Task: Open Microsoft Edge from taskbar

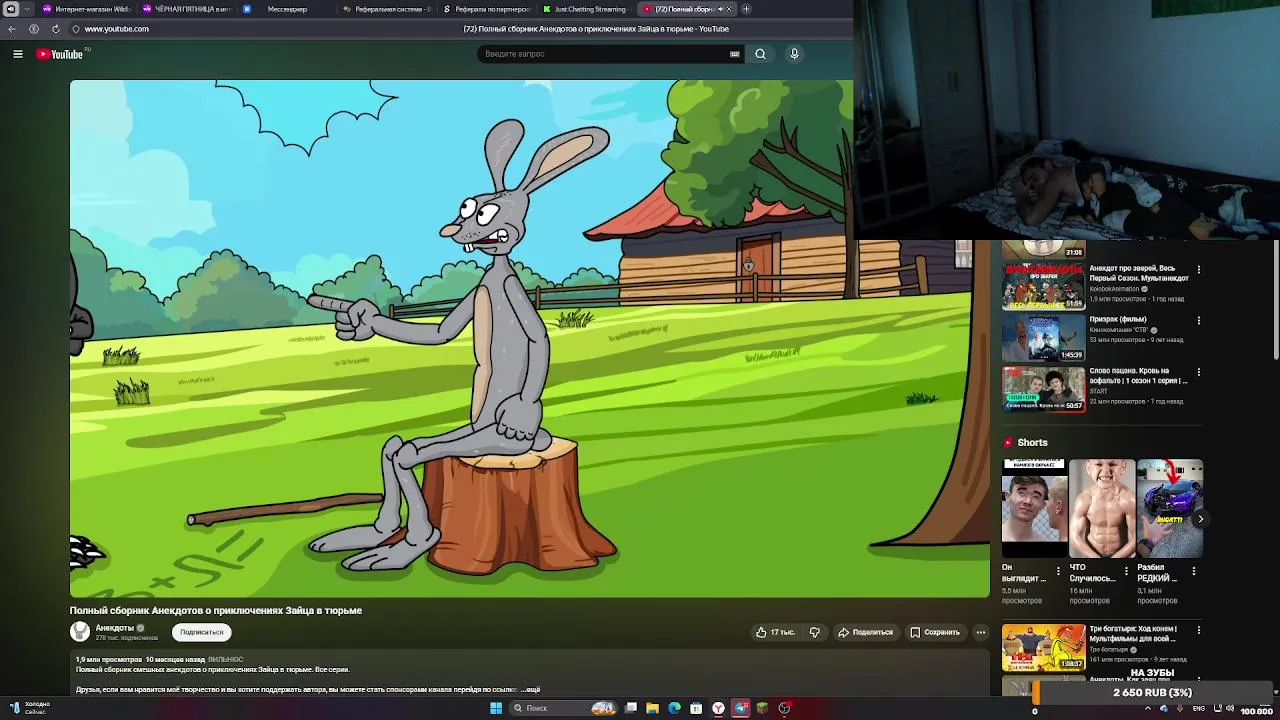Action: point(674,708)
